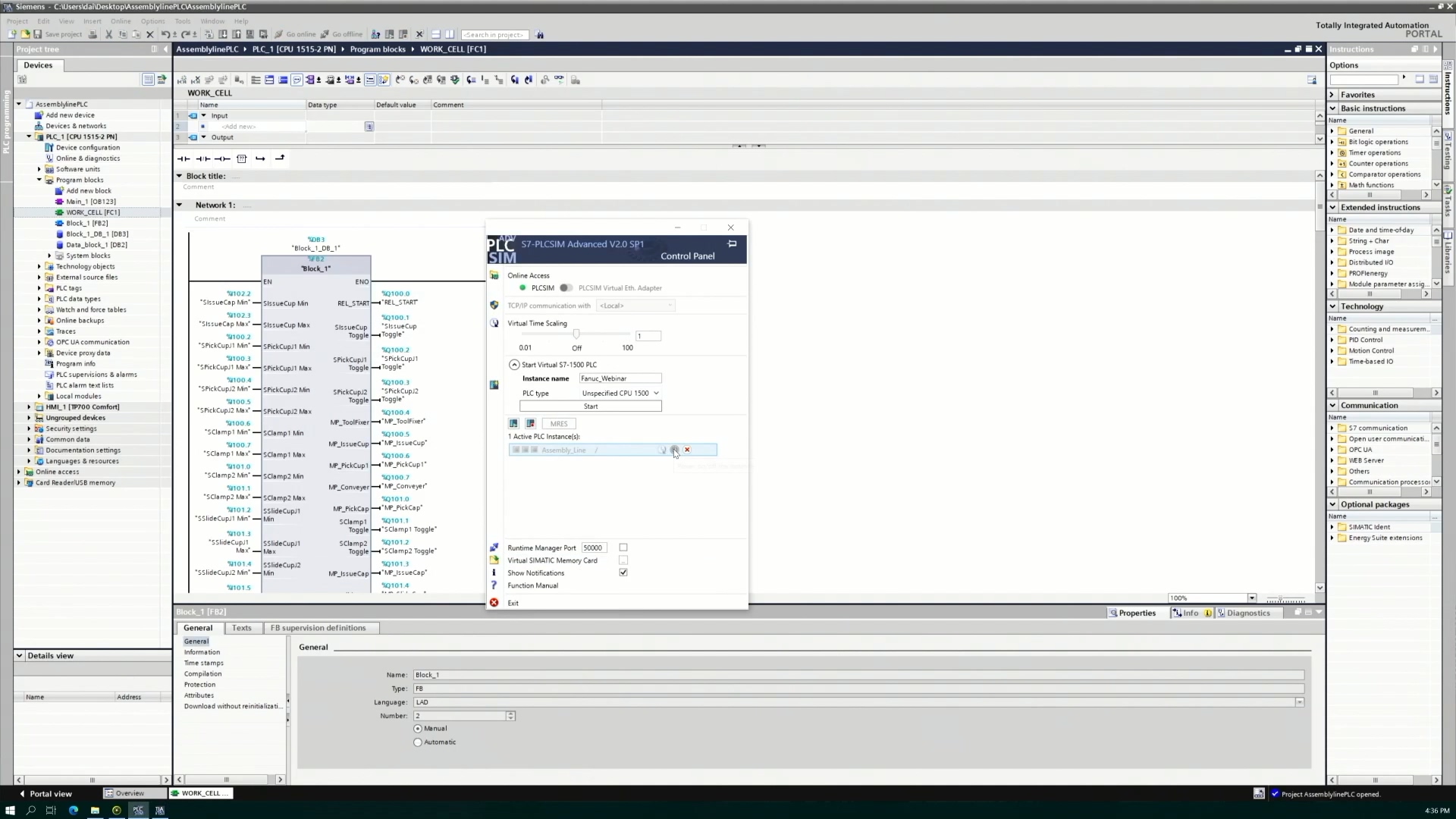Click the Instance name input field
This screenshot has height=819, width=1456.
(620, 378)
